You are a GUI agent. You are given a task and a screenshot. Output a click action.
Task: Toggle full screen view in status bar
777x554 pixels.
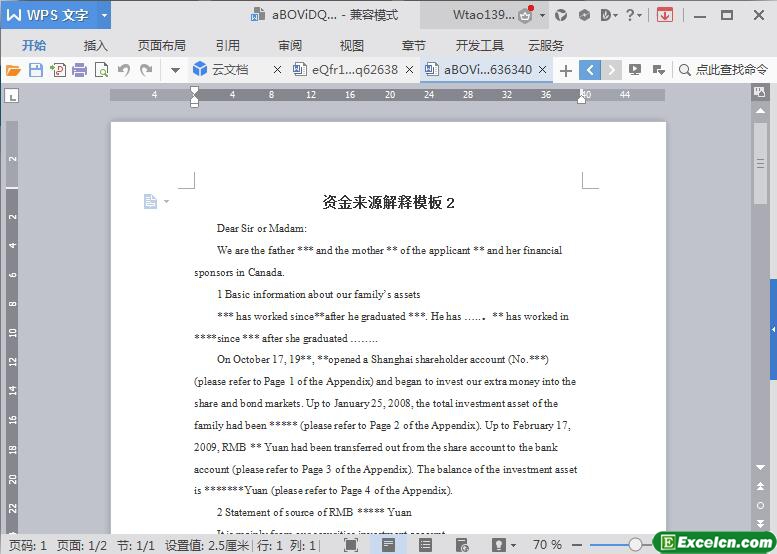coord(351,545)
